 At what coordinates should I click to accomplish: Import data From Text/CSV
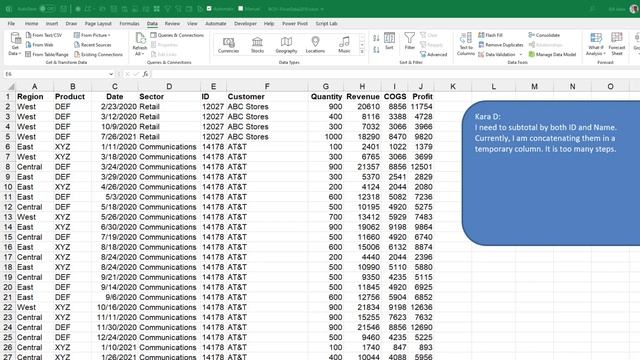click(44, 35)
